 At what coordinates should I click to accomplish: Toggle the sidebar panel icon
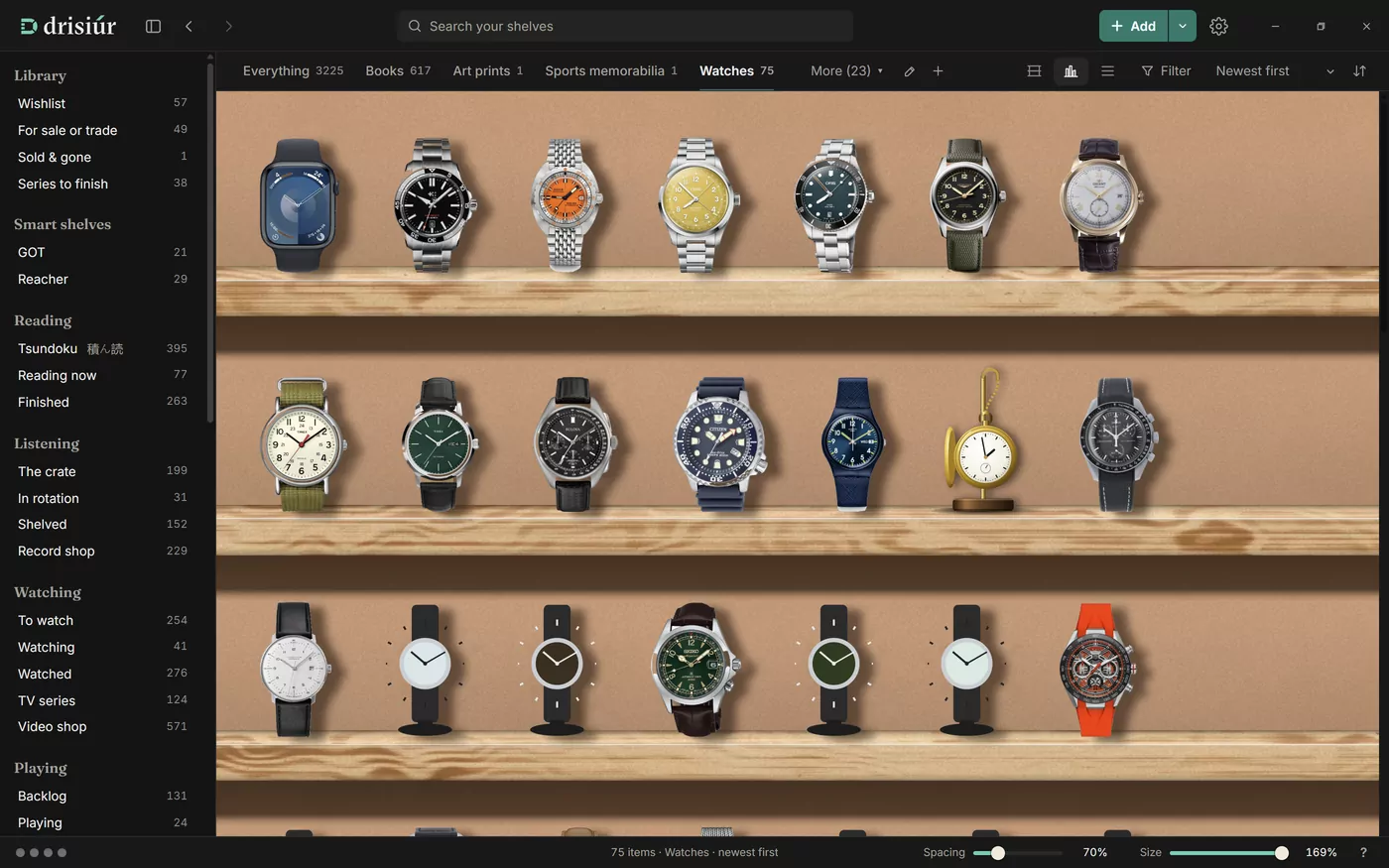tap(153, 26)
